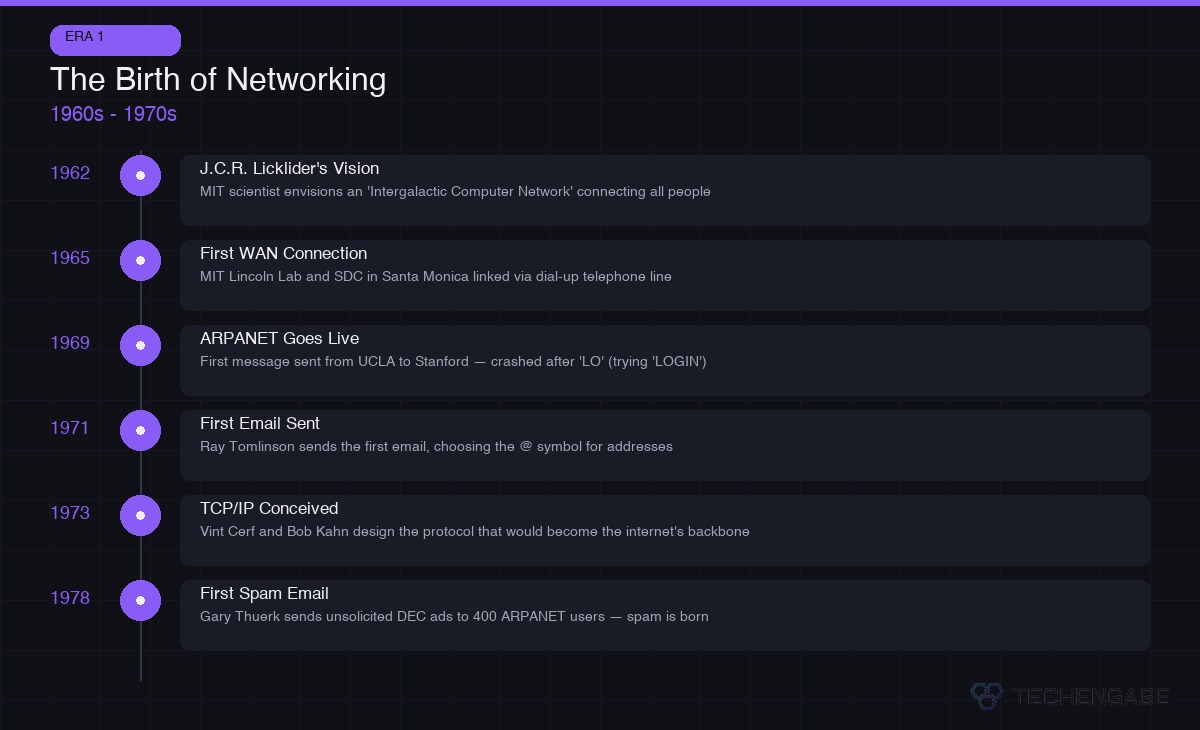Click the TECHENGAGE watermark text

[x=1090, y=696]
